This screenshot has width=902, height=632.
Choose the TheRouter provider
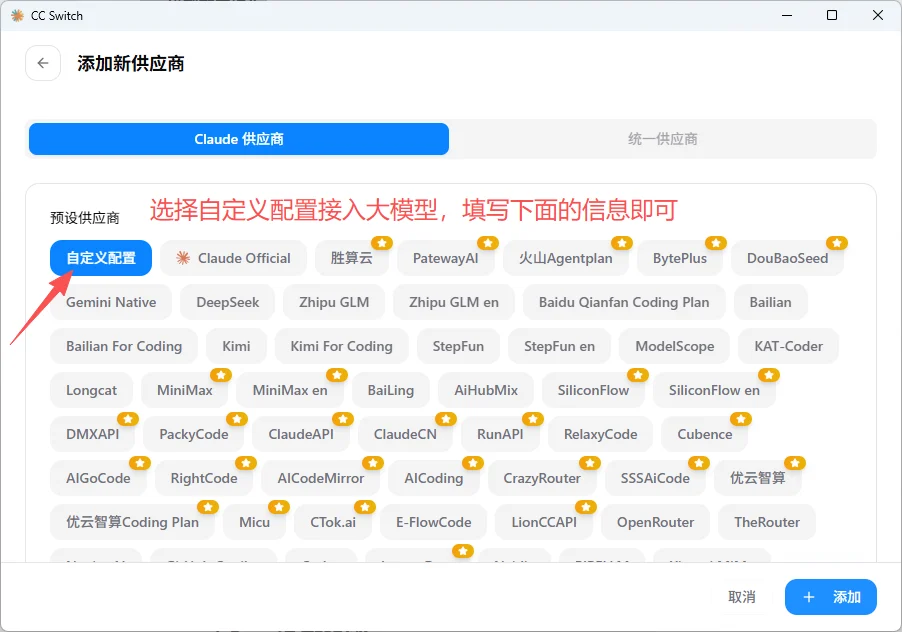pyautogui.click(x=767, y=522)
